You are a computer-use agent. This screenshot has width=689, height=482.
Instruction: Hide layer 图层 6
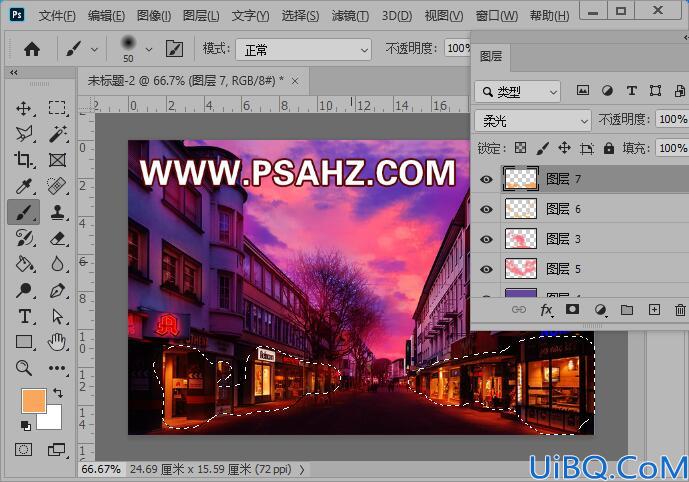click(x=486, y=209)
